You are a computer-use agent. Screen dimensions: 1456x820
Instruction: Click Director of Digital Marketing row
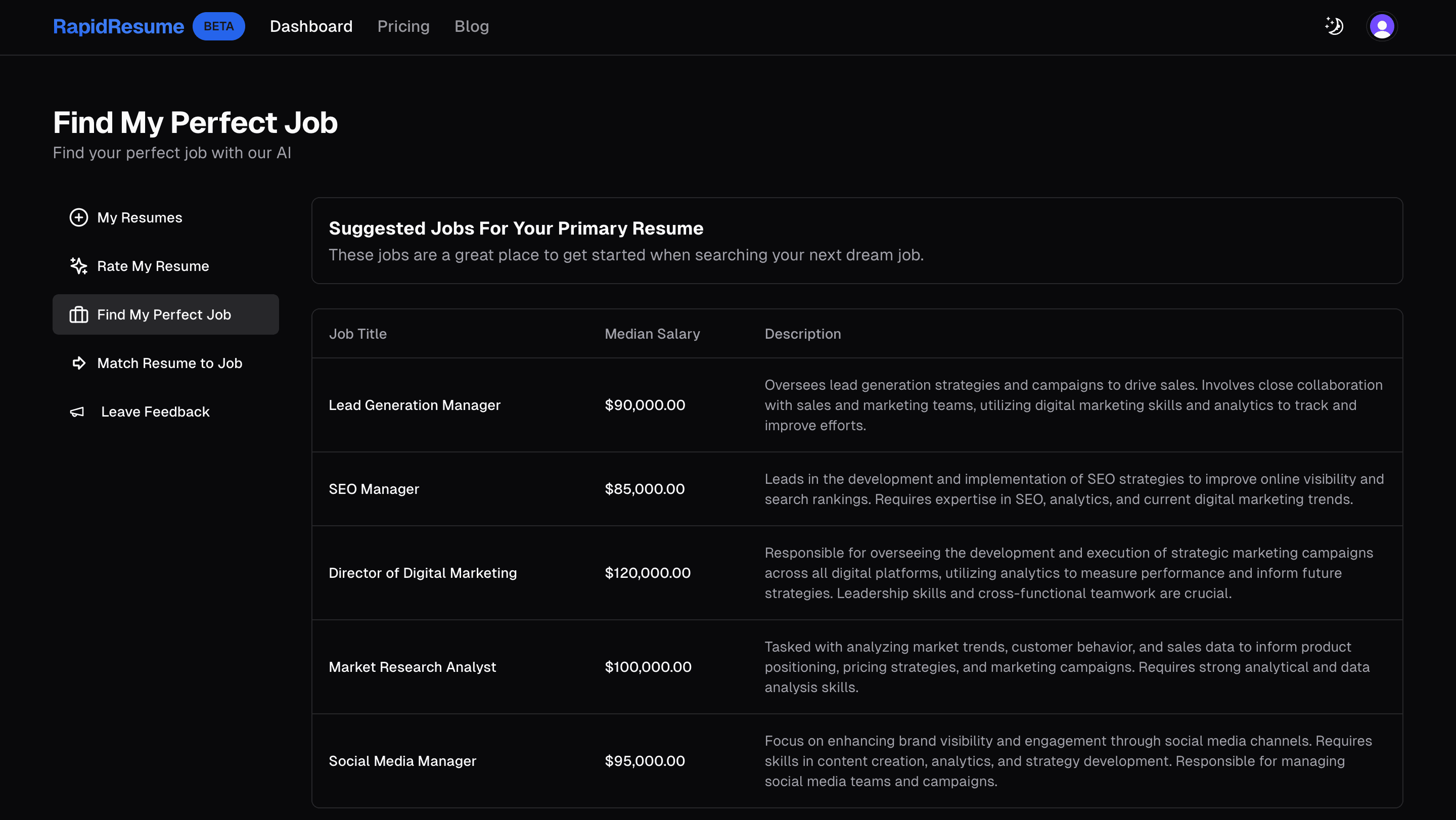click(422, 572)
